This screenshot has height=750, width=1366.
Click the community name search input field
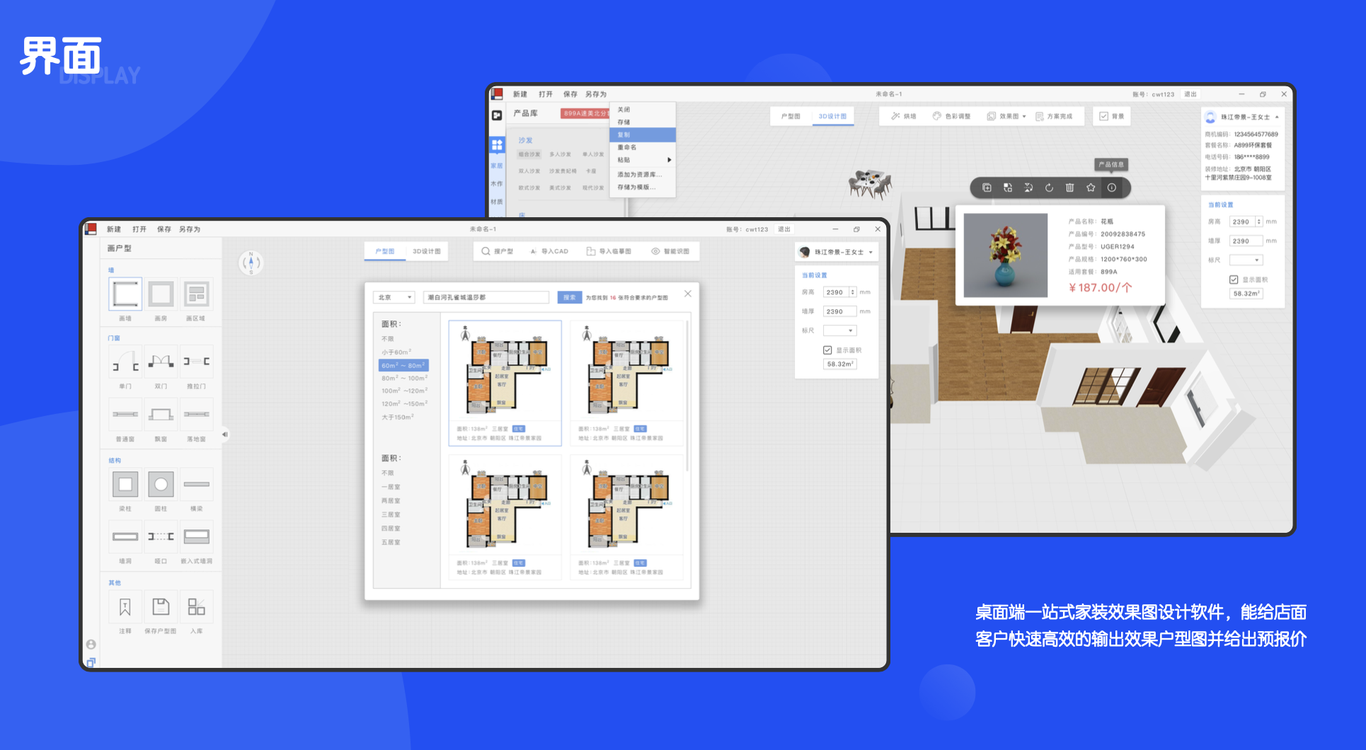[486, 297]
